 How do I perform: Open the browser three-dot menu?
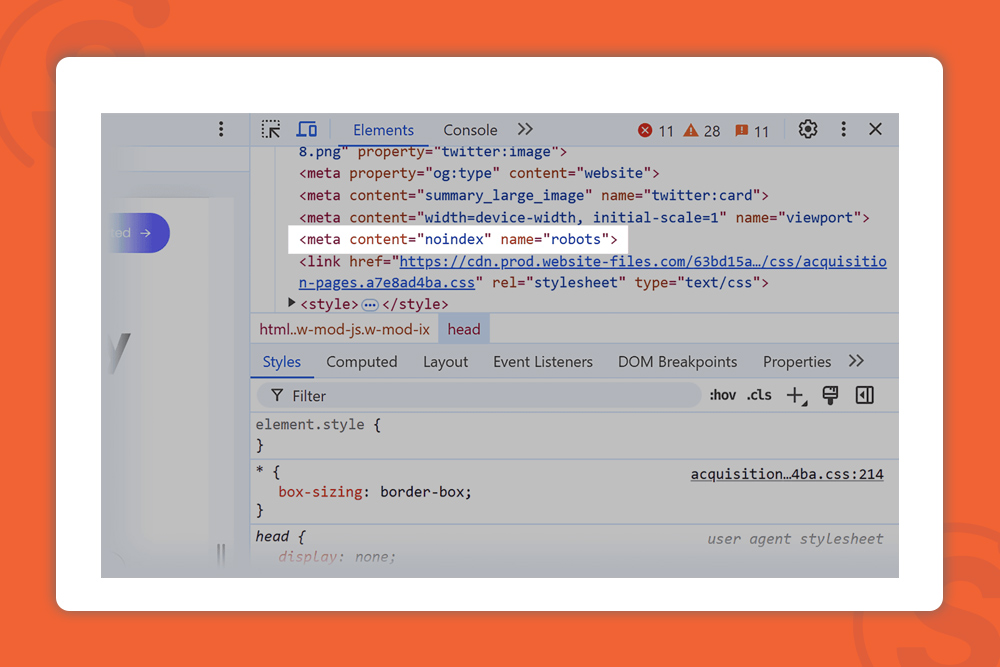coord(221,129)
